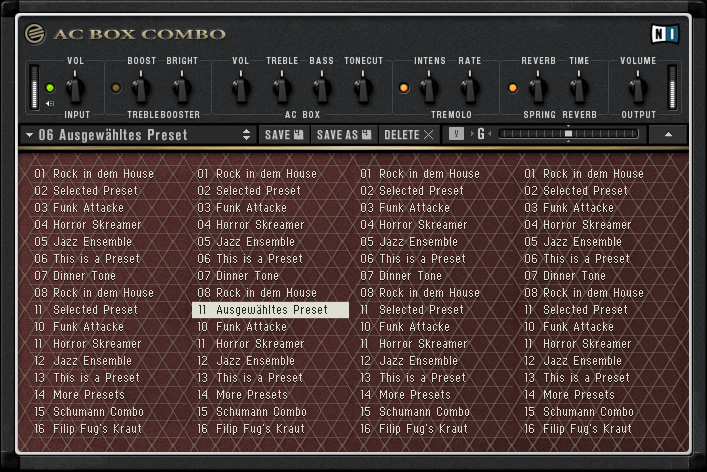Select 06 This is a Preset in fourth column
The width and height of the screenshot is (707, 472).
pos(577,259)
